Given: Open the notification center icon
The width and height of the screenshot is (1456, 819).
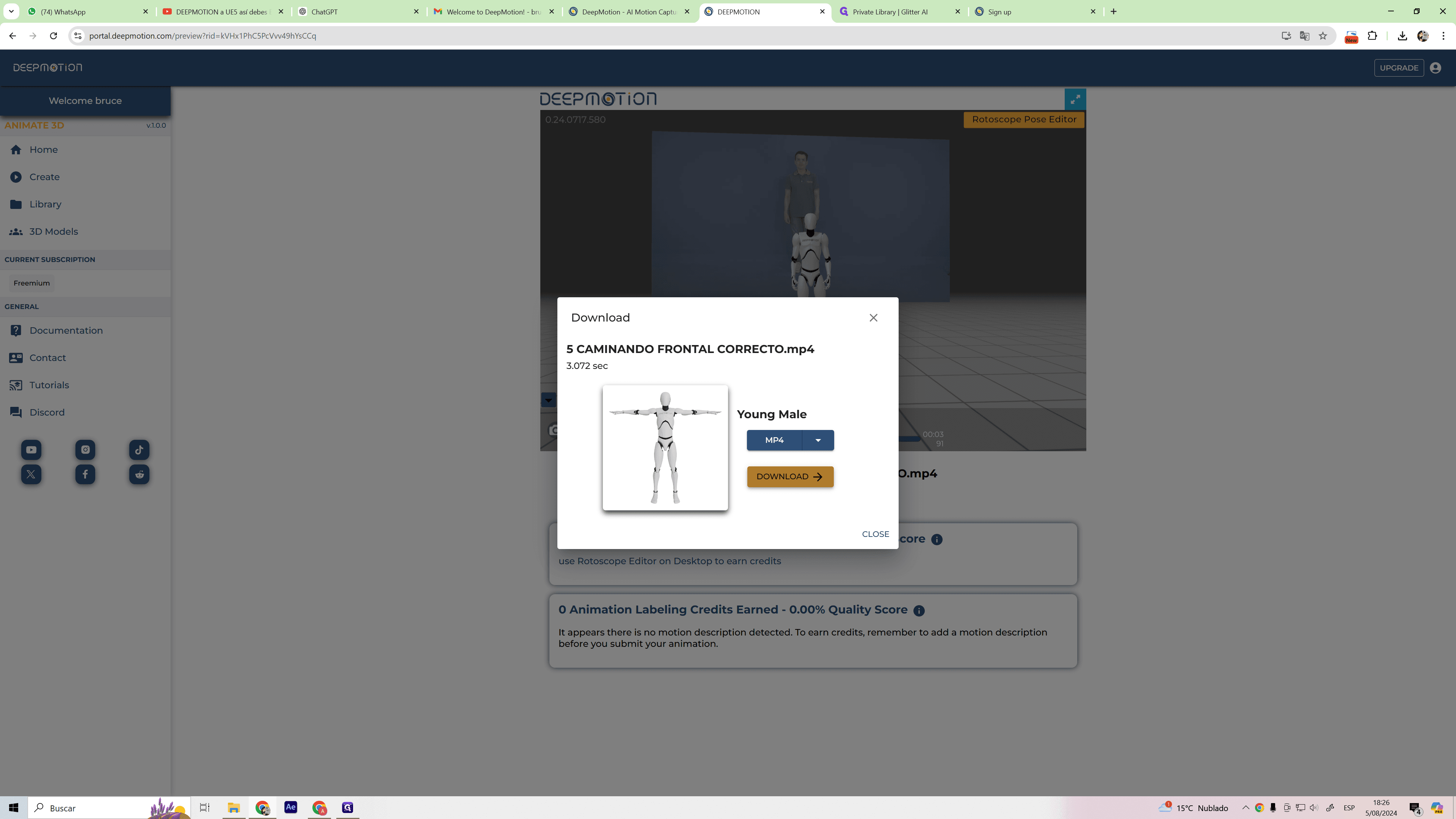Looking at the screenshot, I should (x=1415, y=808).
